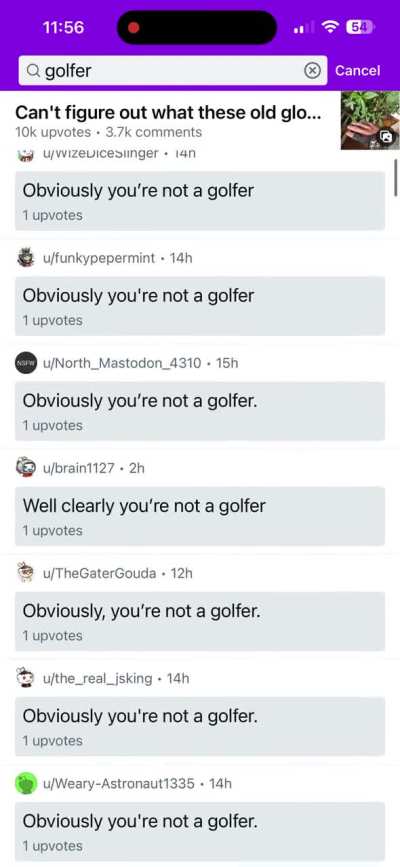
Task: Tap the NSFW avatar of North_Mastodon_4310
Action: 25,363
